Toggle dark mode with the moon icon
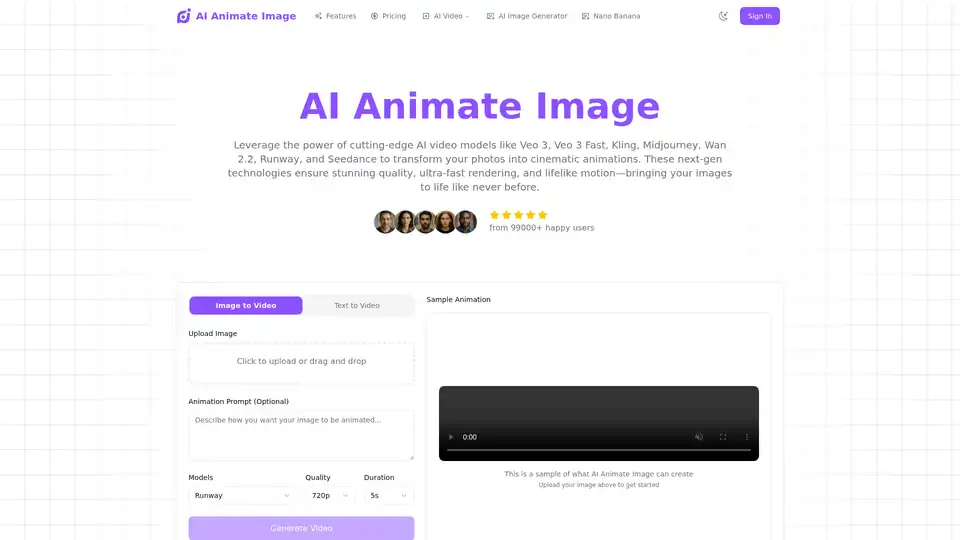 coord(723,16)
